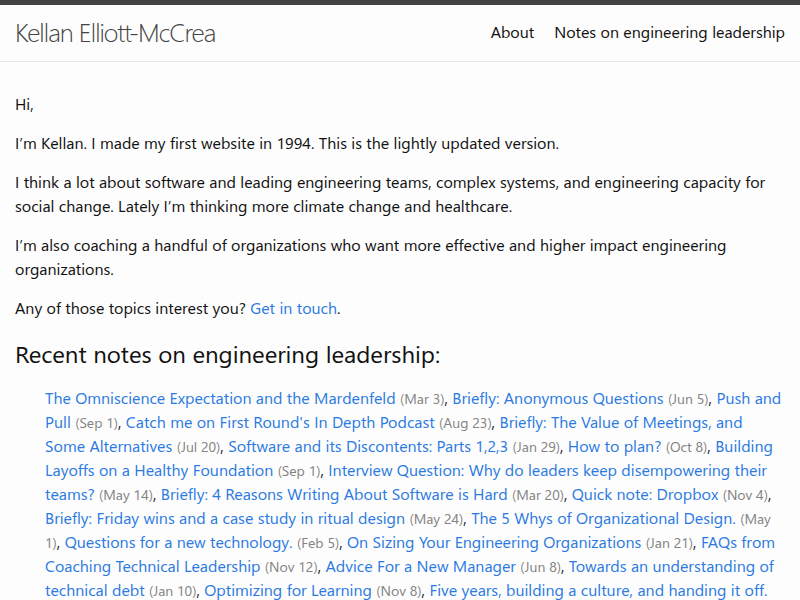Click the (May 24) date text
800x600 pixels.
(436, 519)
